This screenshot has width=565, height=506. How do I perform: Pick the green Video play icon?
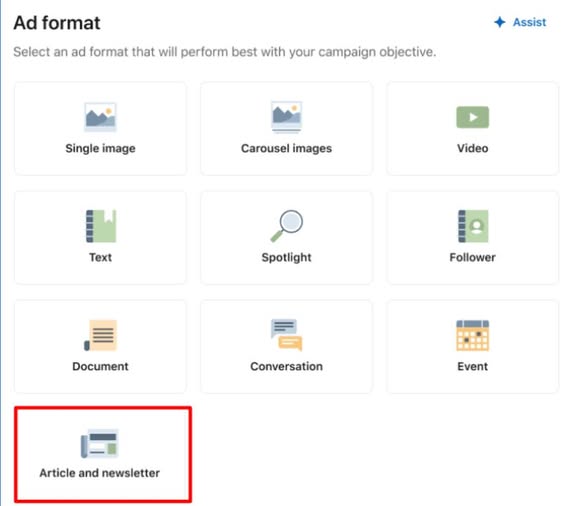472,117
